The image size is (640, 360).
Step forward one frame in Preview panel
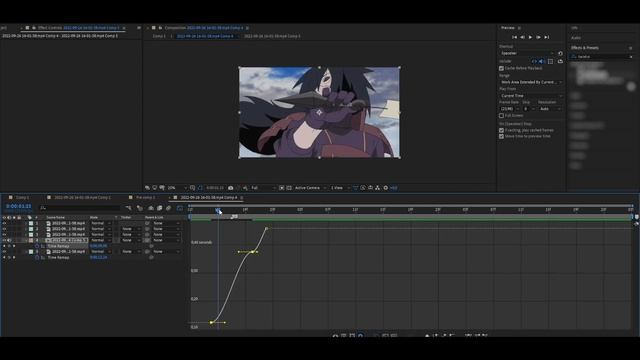click(538, 37)
